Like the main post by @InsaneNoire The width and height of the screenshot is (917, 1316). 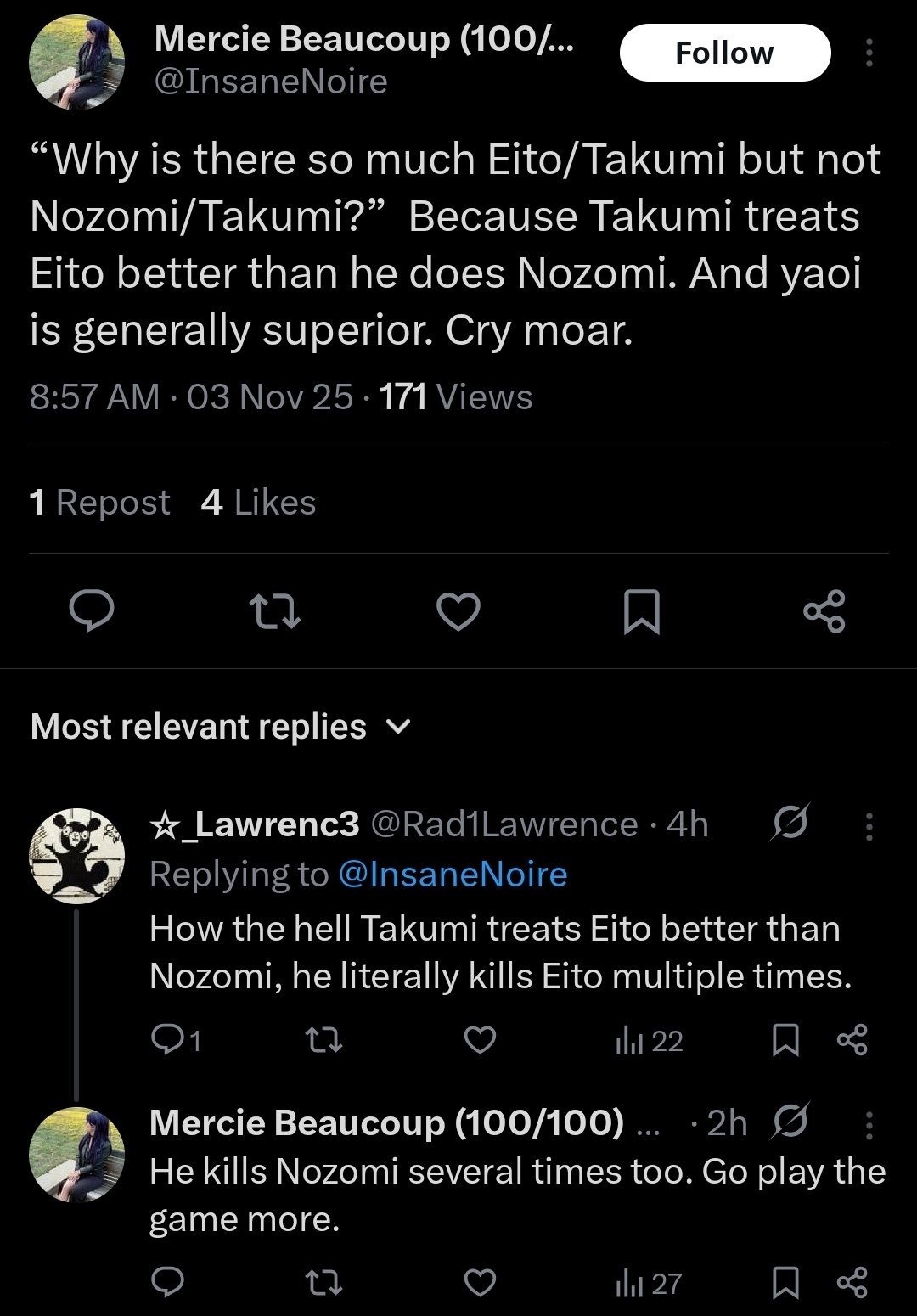(x=458, y=611)
